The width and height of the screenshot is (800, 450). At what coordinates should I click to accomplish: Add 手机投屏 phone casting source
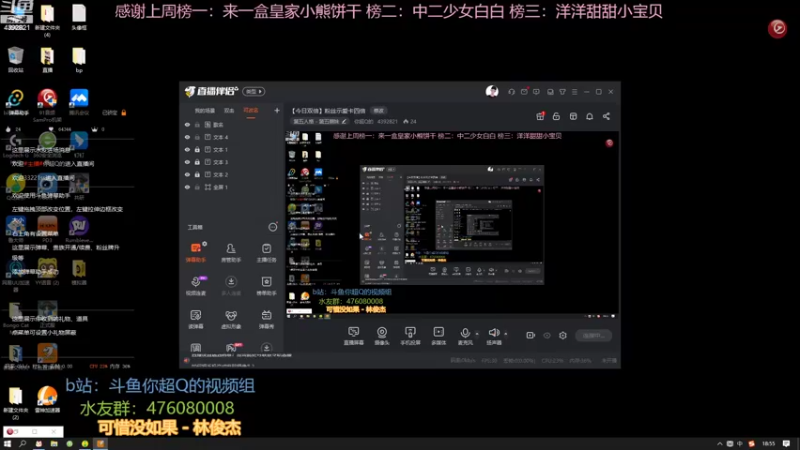click(x=410, y=336)
